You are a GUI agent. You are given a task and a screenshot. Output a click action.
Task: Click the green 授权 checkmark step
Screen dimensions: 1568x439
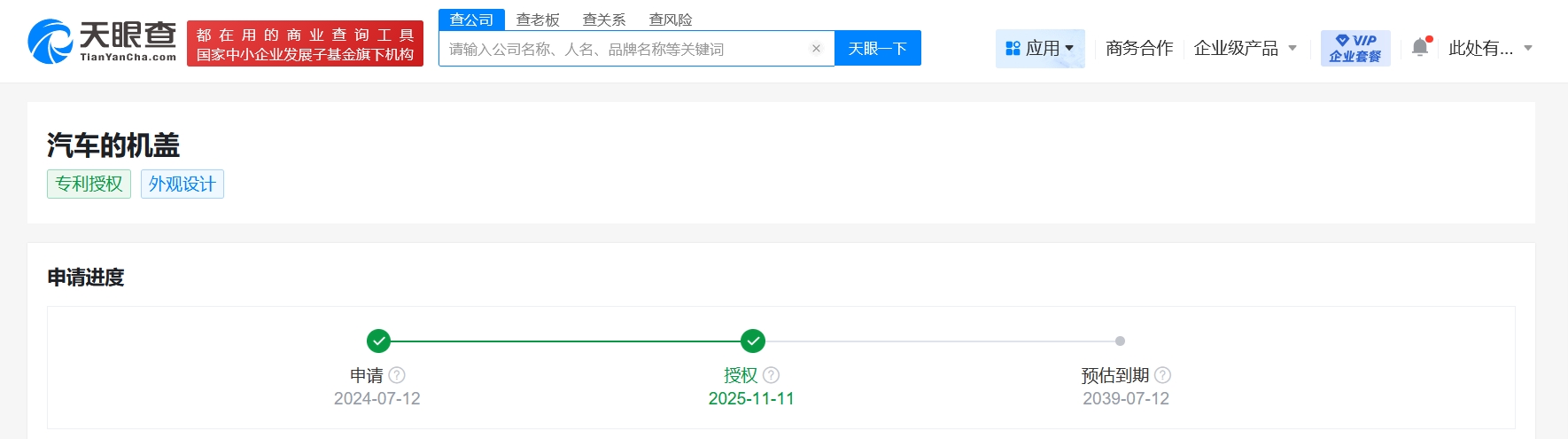(x=753, y=341)
